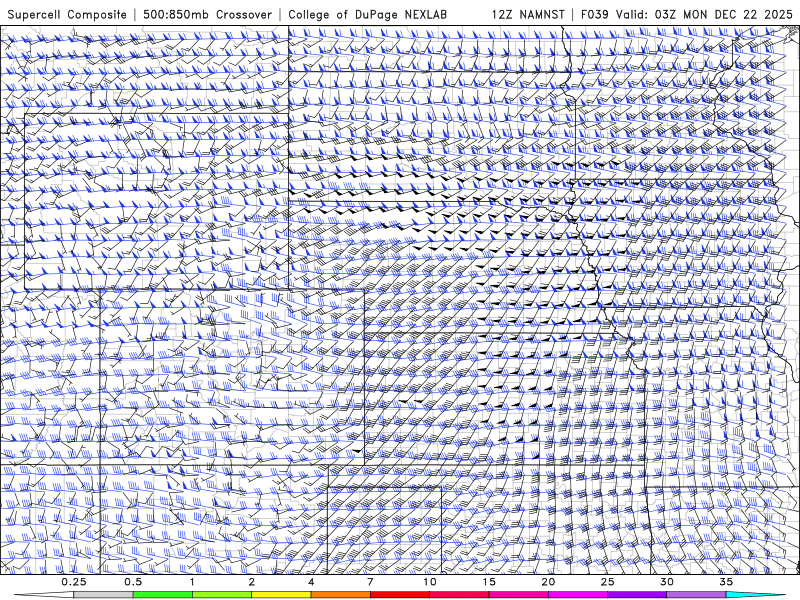800x600 pixels.
Task: Click the 0.5 legend value
Action: 133,582
